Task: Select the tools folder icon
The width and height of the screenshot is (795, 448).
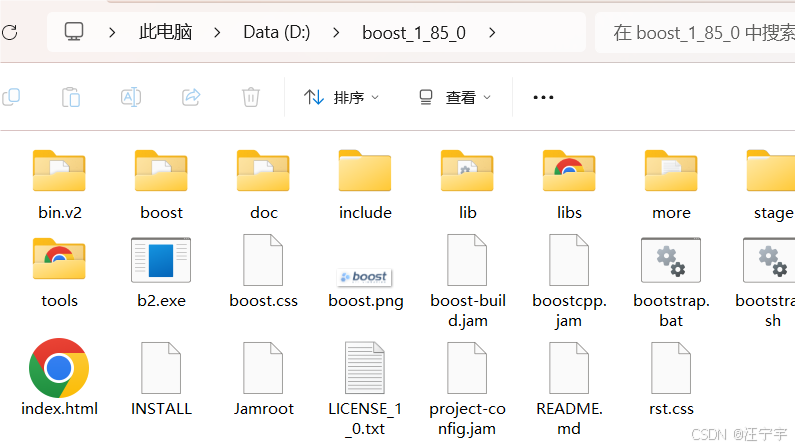Action: coord(59,258)
